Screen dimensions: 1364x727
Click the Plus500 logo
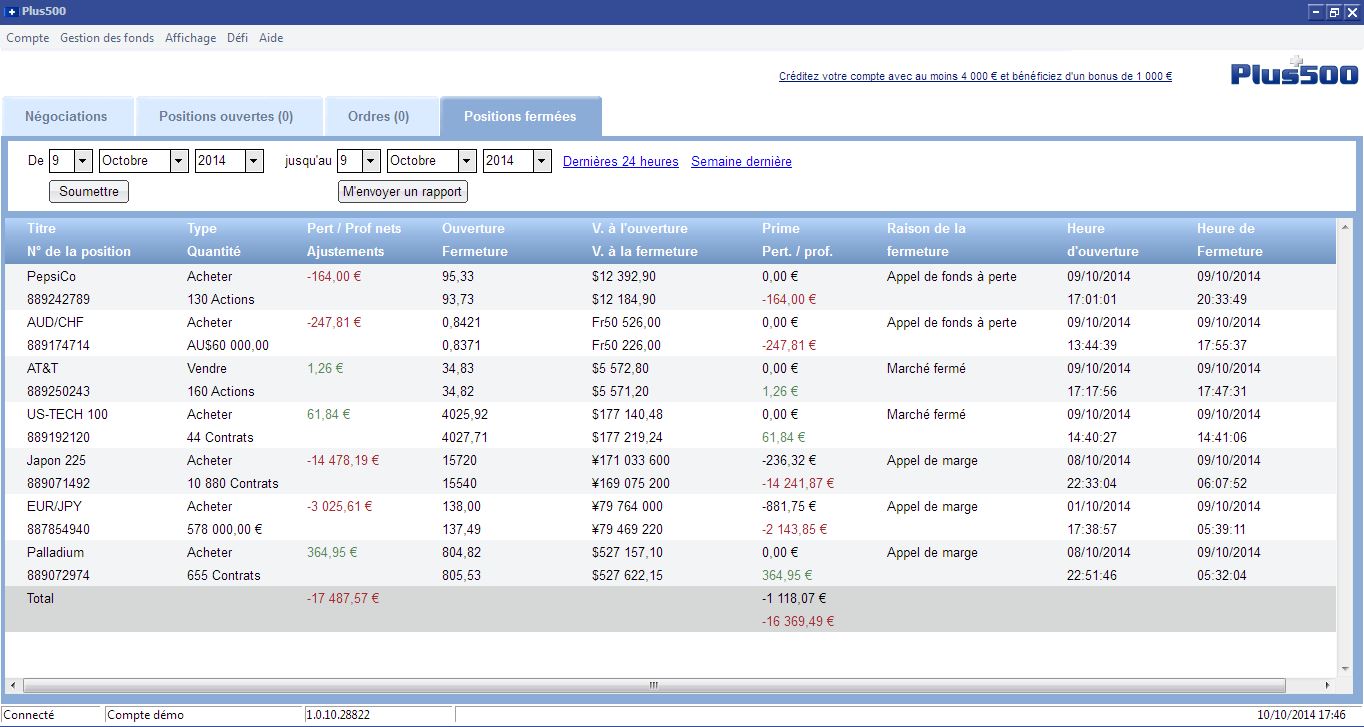tap(1294, 72)
